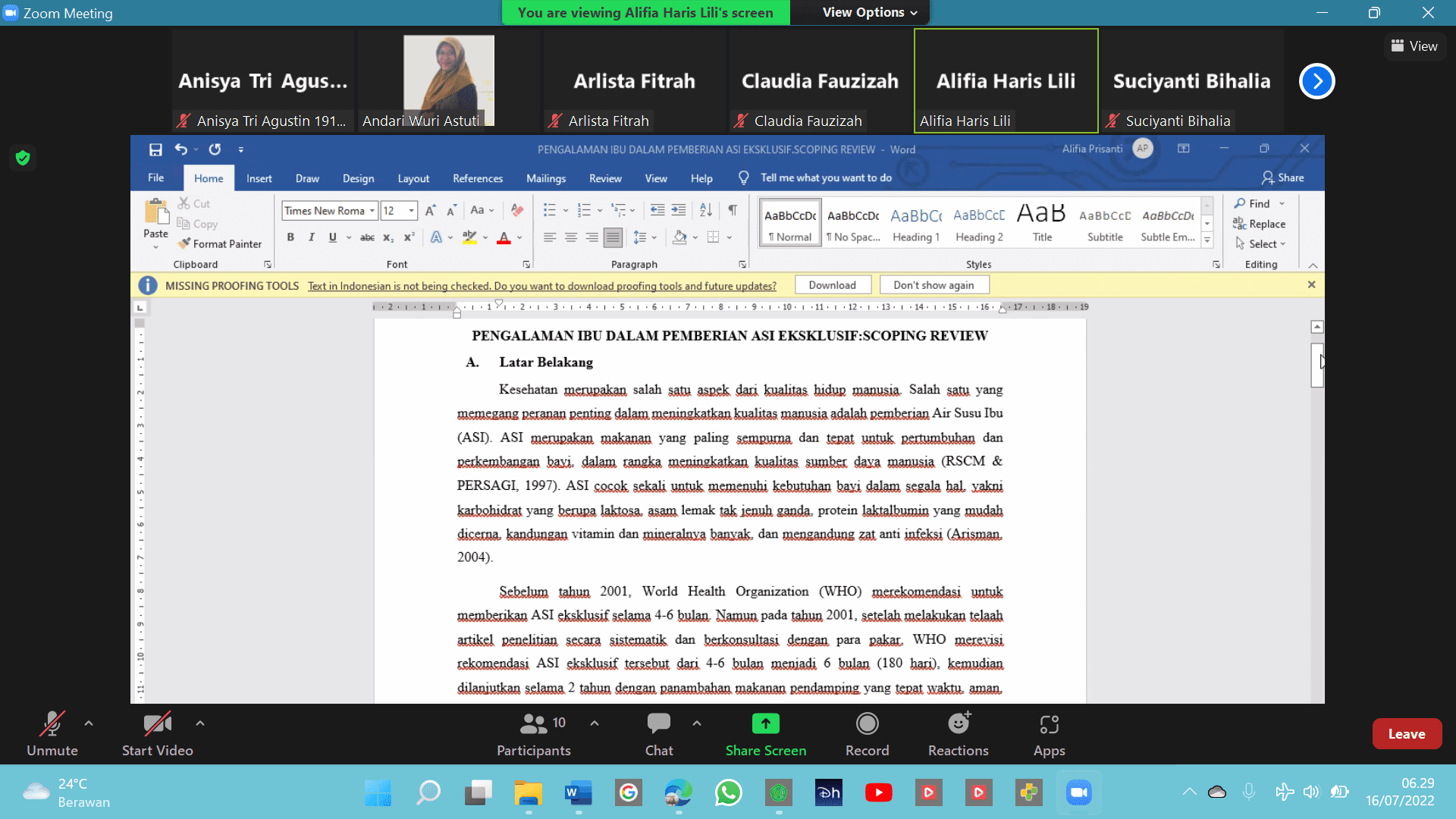Click the Clear All Formatting icon
Image resolution: width=1456 pixels, height=819 pixels.
click(x=517, y=210)
